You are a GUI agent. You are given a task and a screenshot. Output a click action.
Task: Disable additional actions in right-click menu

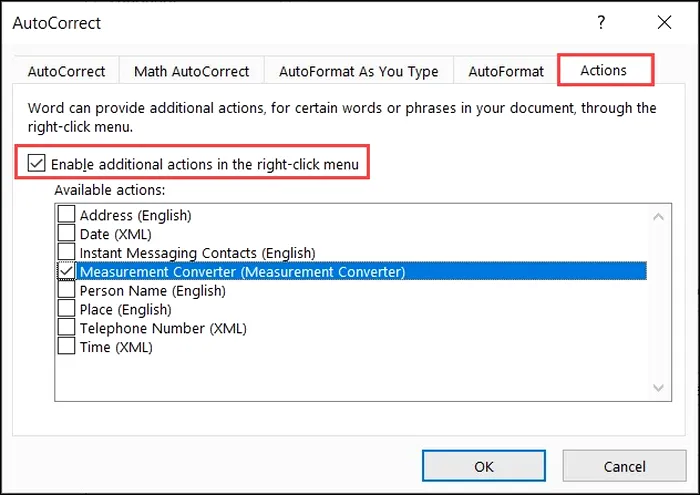point(36,163)
